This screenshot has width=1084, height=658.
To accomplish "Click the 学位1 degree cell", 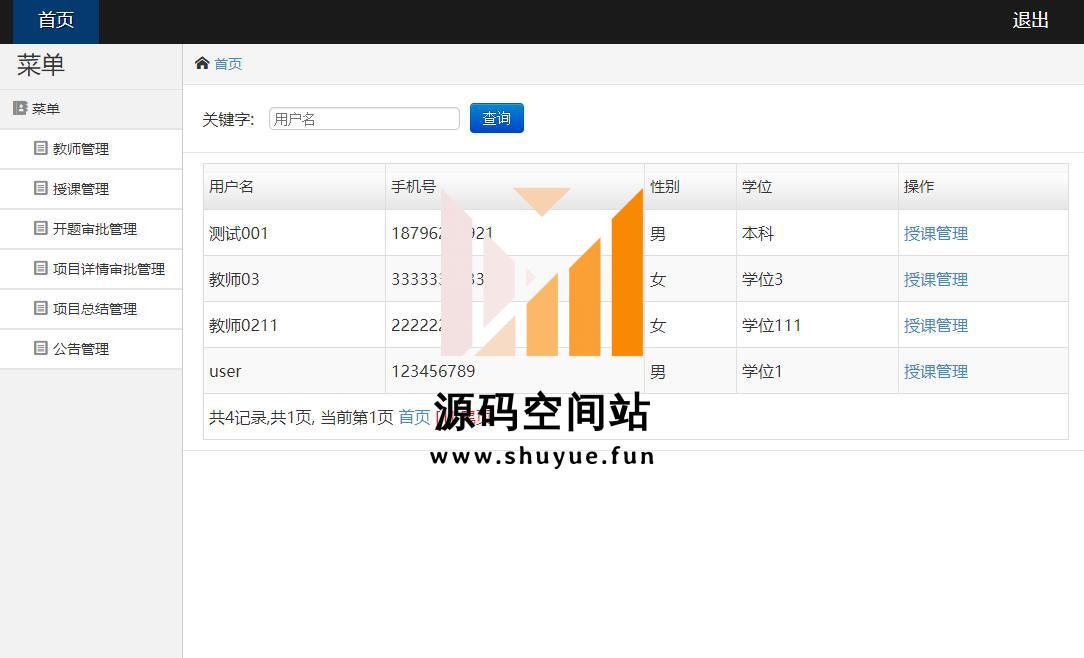I will click(817, 371).
